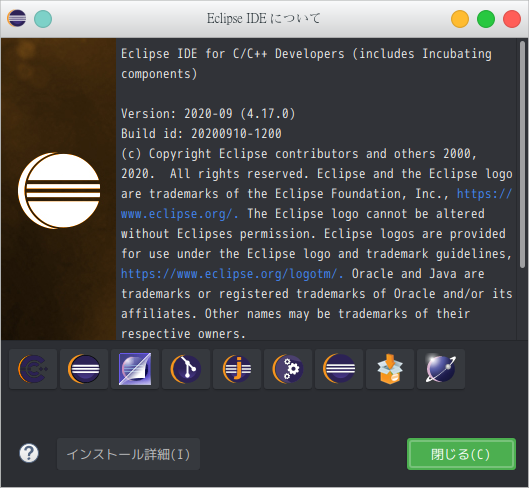Close window with red titlebar button
Image resolution: width=529 pixels, height=488 pixels.
pyautogui.click(x=512, y=19)
